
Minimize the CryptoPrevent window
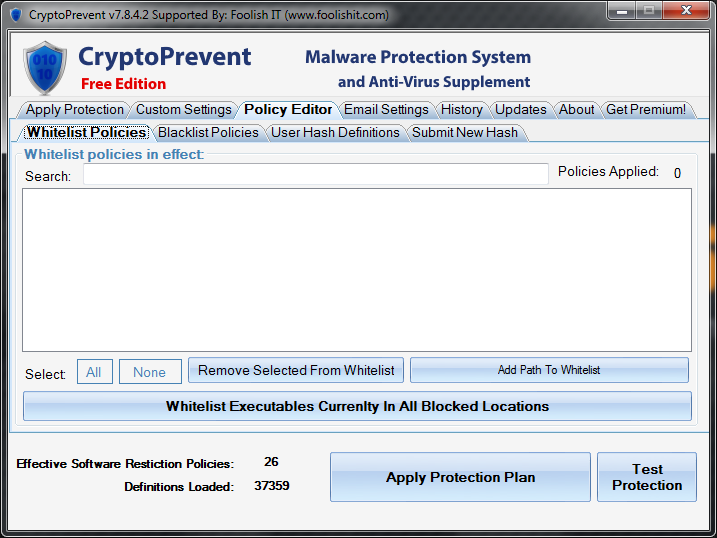[x=621, y=11]
